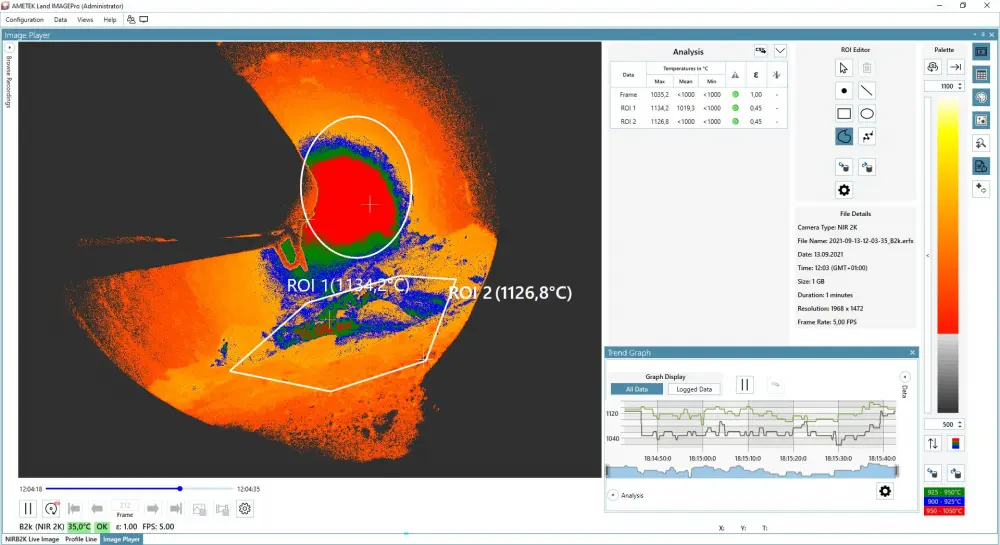Activate the freeform polygon ROI tool

(844, 136)
